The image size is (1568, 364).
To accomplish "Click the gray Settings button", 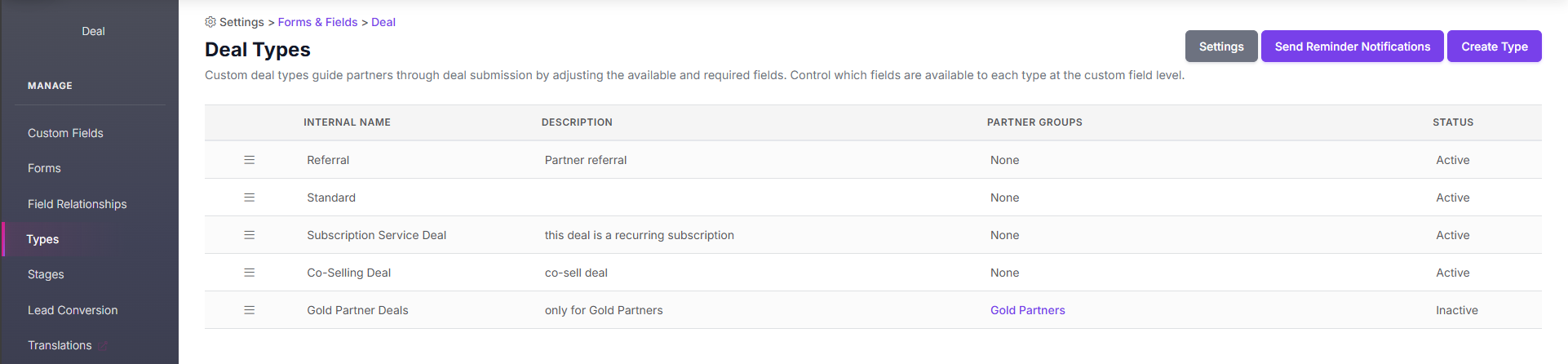I will 1221,47.
